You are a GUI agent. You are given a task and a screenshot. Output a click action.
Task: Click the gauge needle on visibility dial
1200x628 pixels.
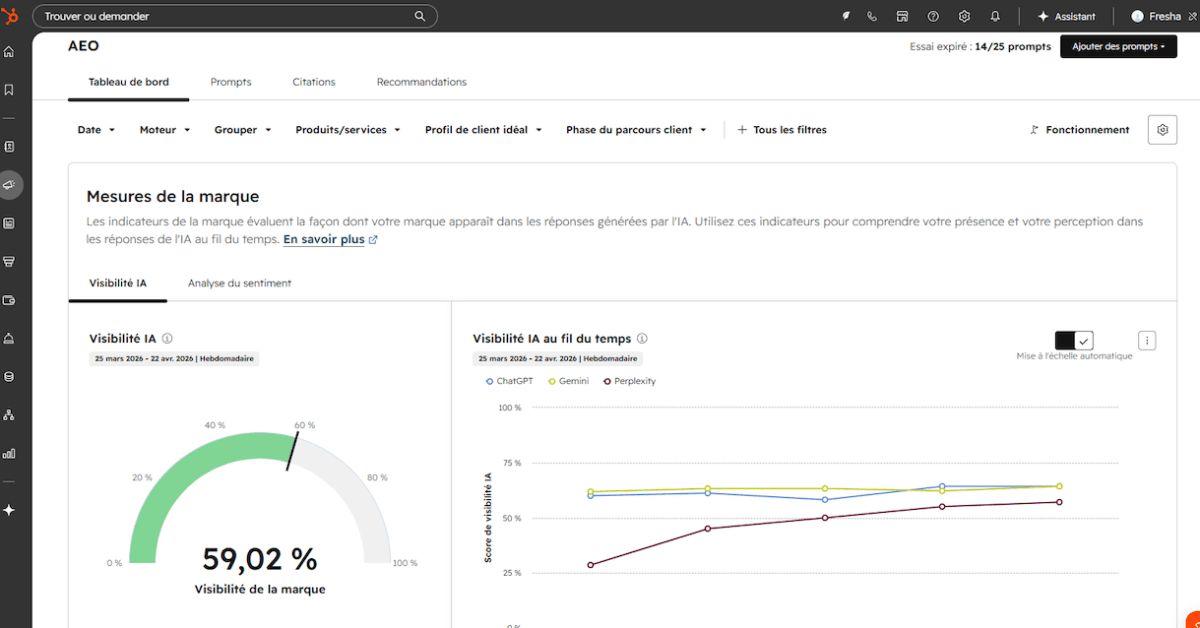click(x=293, y=452)
